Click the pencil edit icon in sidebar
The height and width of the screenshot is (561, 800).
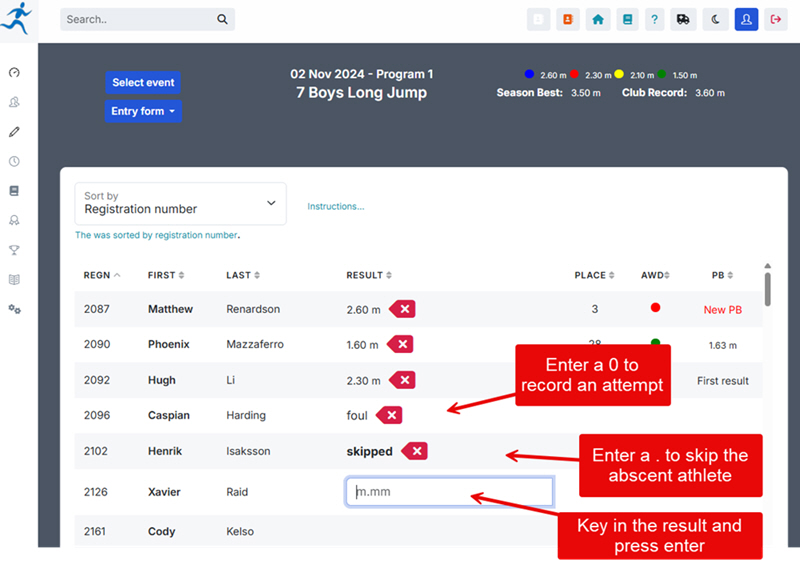click(x=15, y=132)
